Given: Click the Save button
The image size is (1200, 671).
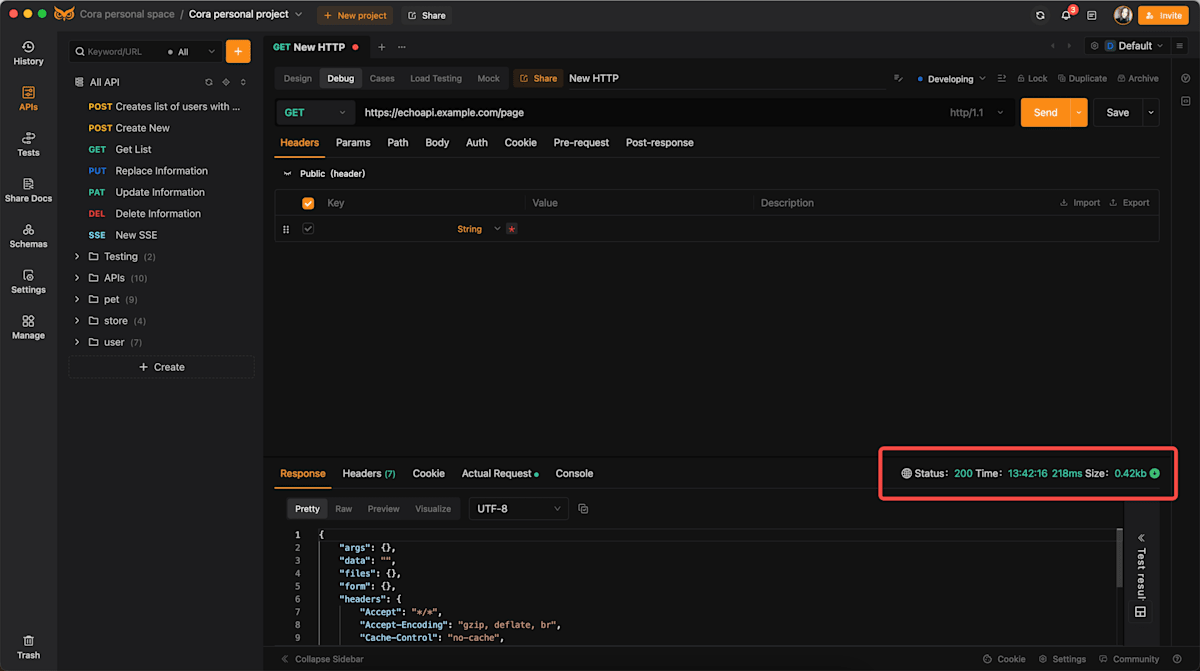Looking at the screenshot, I should [x=1118, y=113].
